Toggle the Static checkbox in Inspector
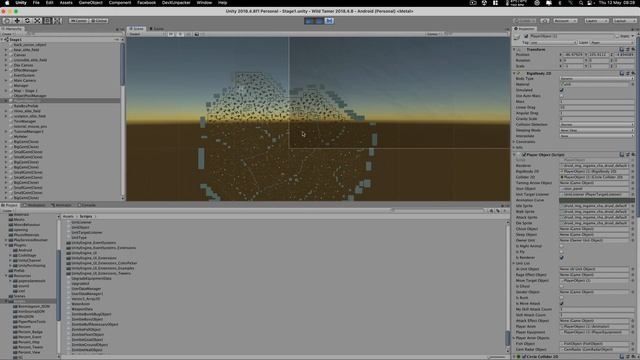The image size is (640, 360). point(618,36)
